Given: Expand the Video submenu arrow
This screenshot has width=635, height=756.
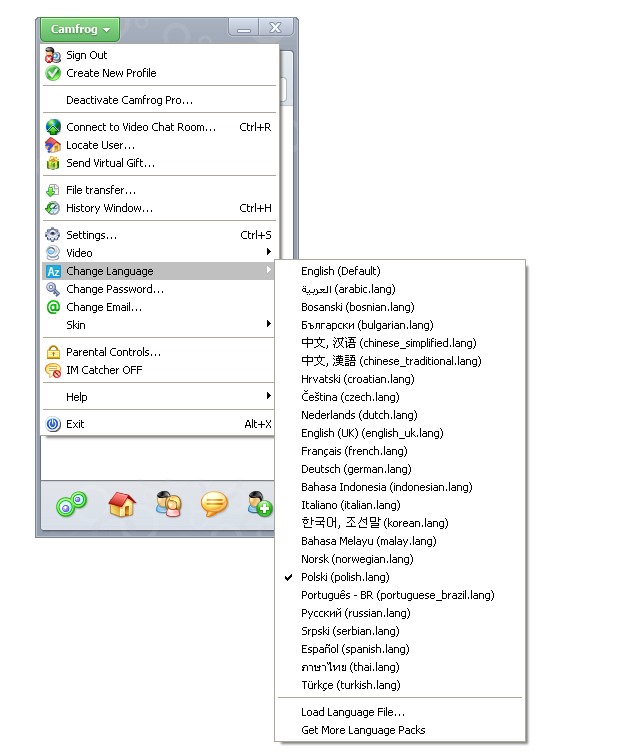Looking at the screenshot, I should point(269,252).
